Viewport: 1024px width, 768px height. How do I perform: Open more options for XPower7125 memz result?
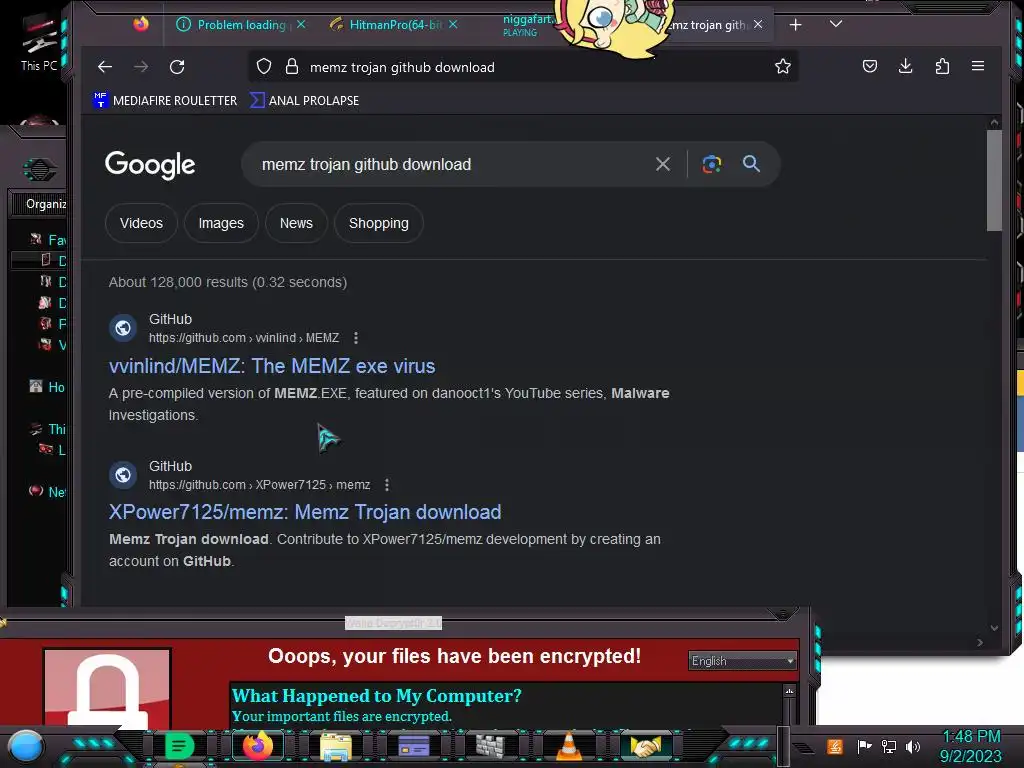pyautogui.click(x=387, y=485)
